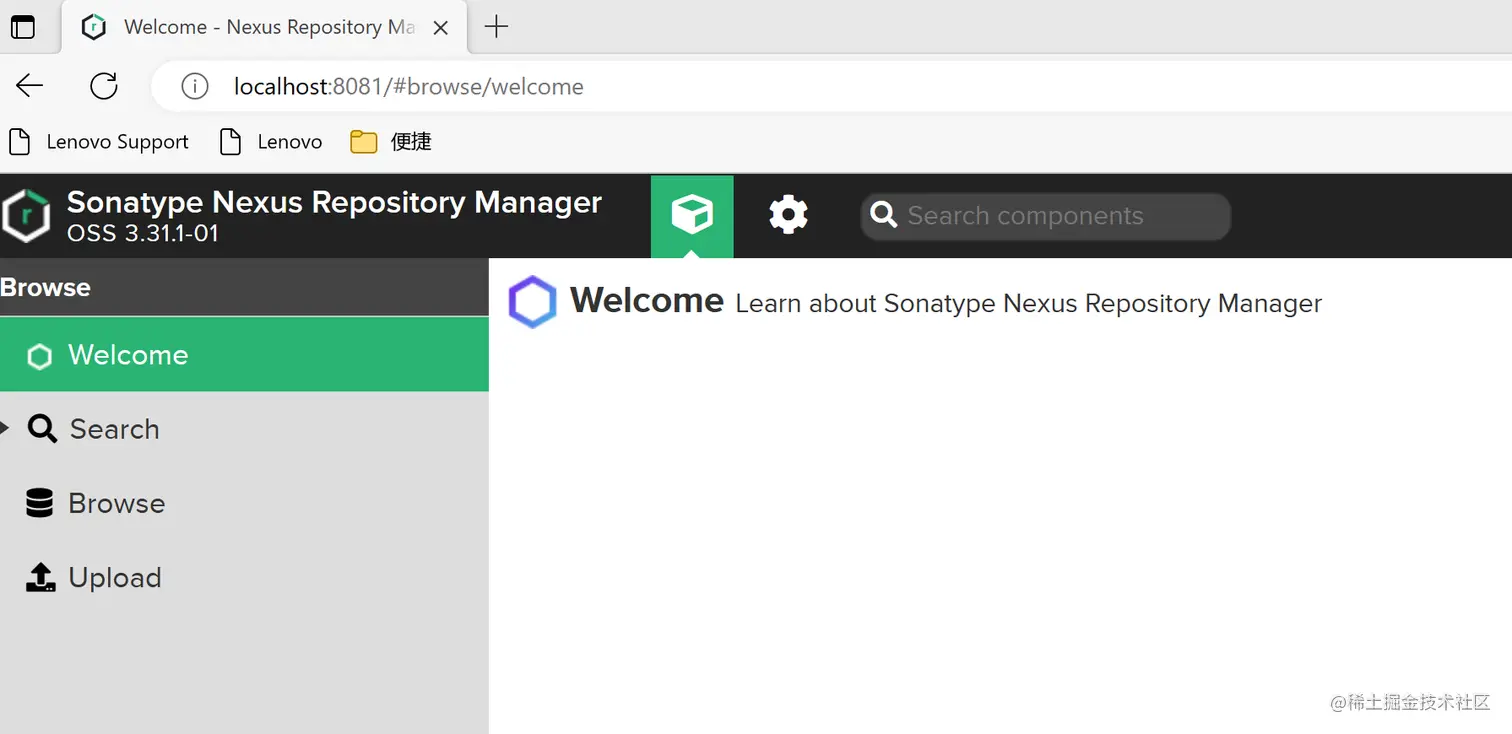Close the Welcome - Nexus Repository tab

click(x=440, y=28)
